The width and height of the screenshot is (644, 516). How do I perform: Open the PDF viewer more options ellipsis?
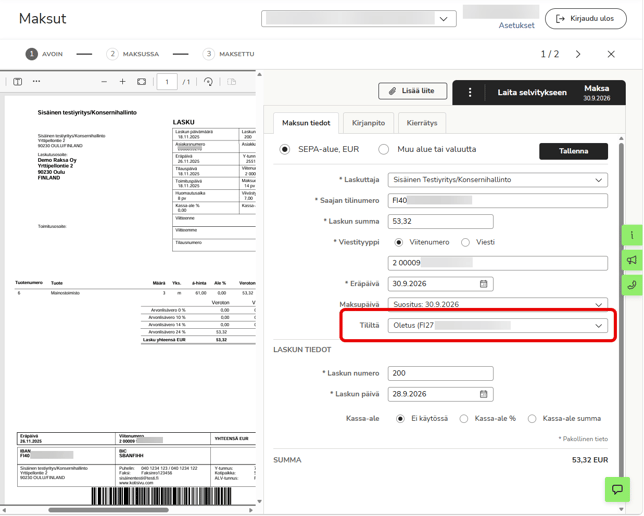37,81
